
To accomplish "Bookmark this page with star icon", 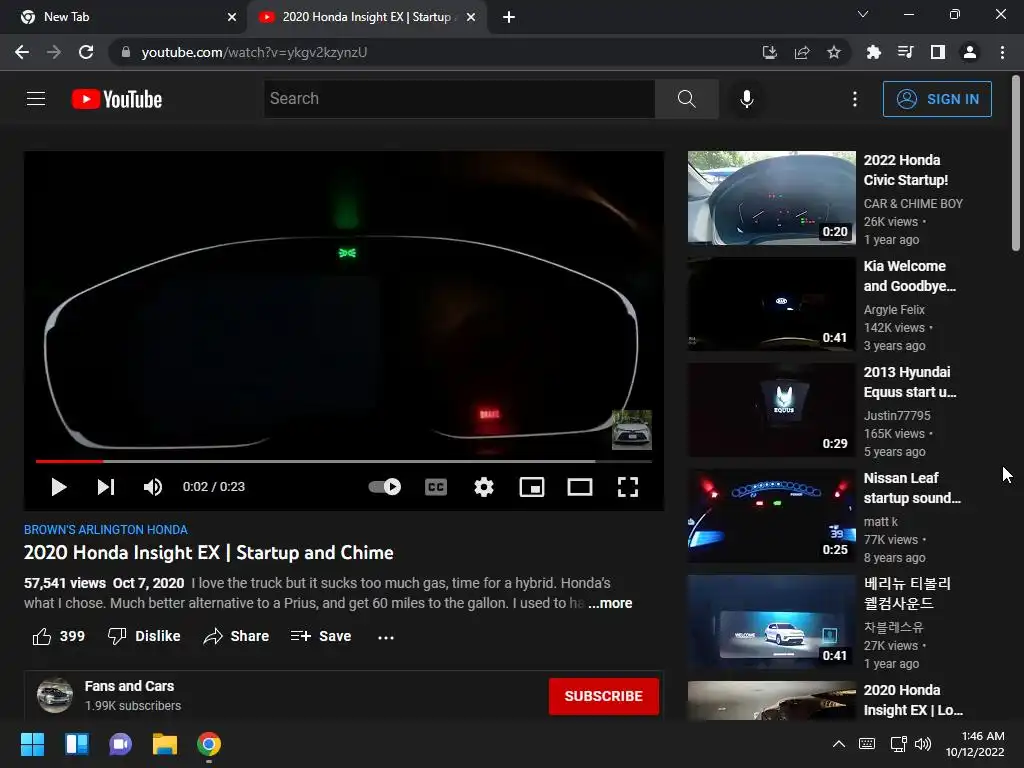I will (x=834, y=52).
